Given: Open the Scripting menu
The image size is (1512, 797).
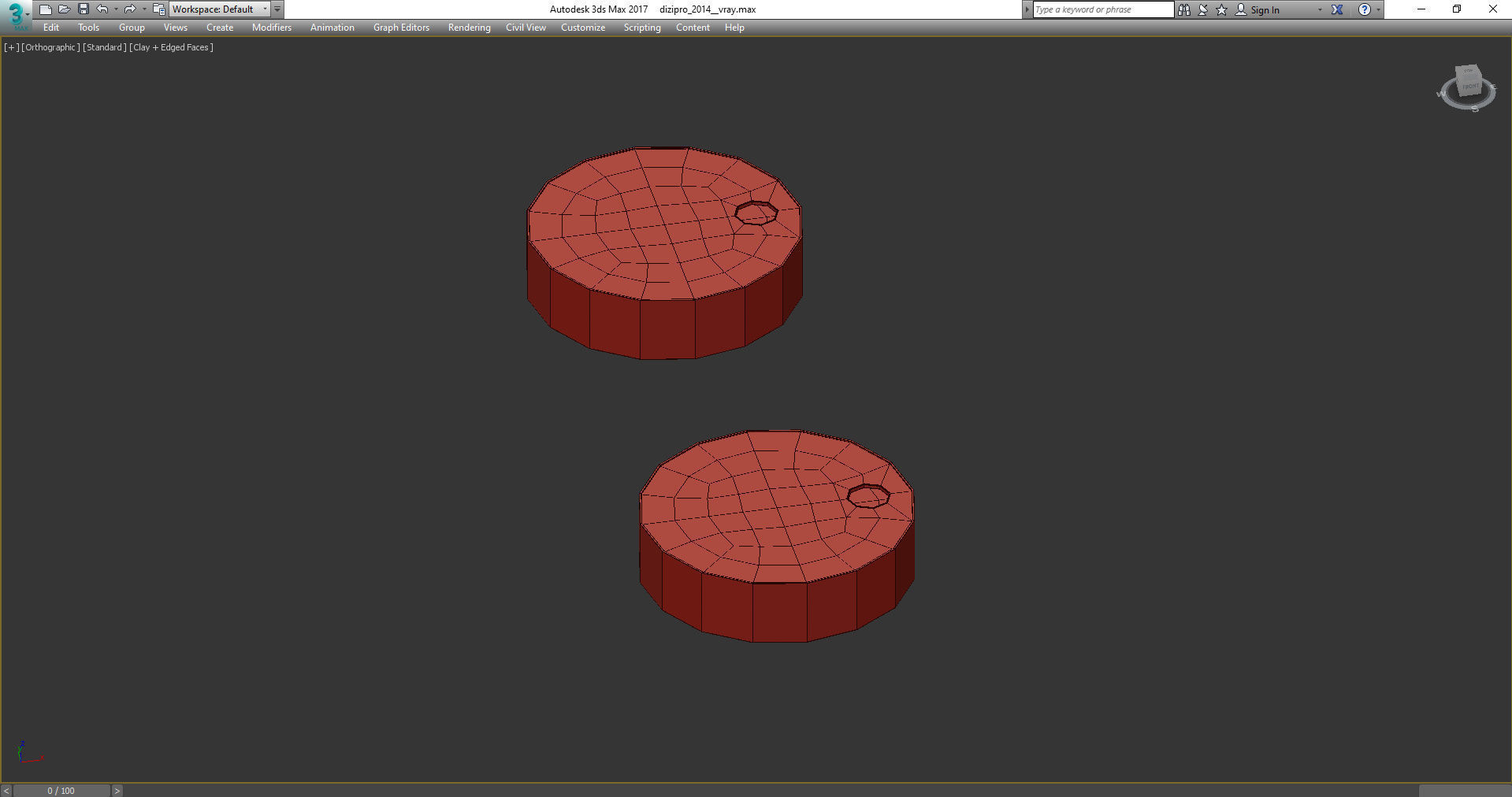Looking at the screenshot, I should click(642, 28).
